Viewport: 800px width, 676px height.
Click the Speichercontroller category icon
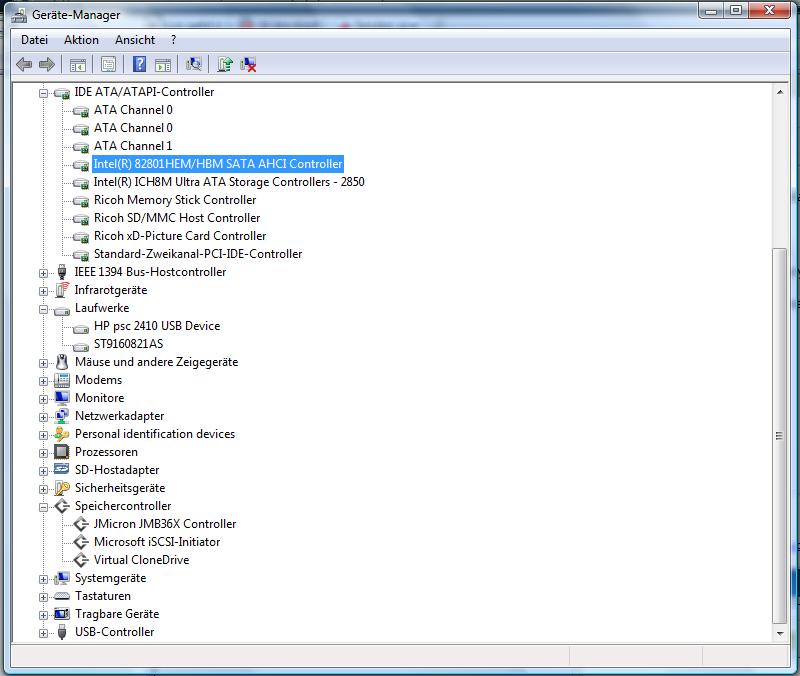click(62, 506)
